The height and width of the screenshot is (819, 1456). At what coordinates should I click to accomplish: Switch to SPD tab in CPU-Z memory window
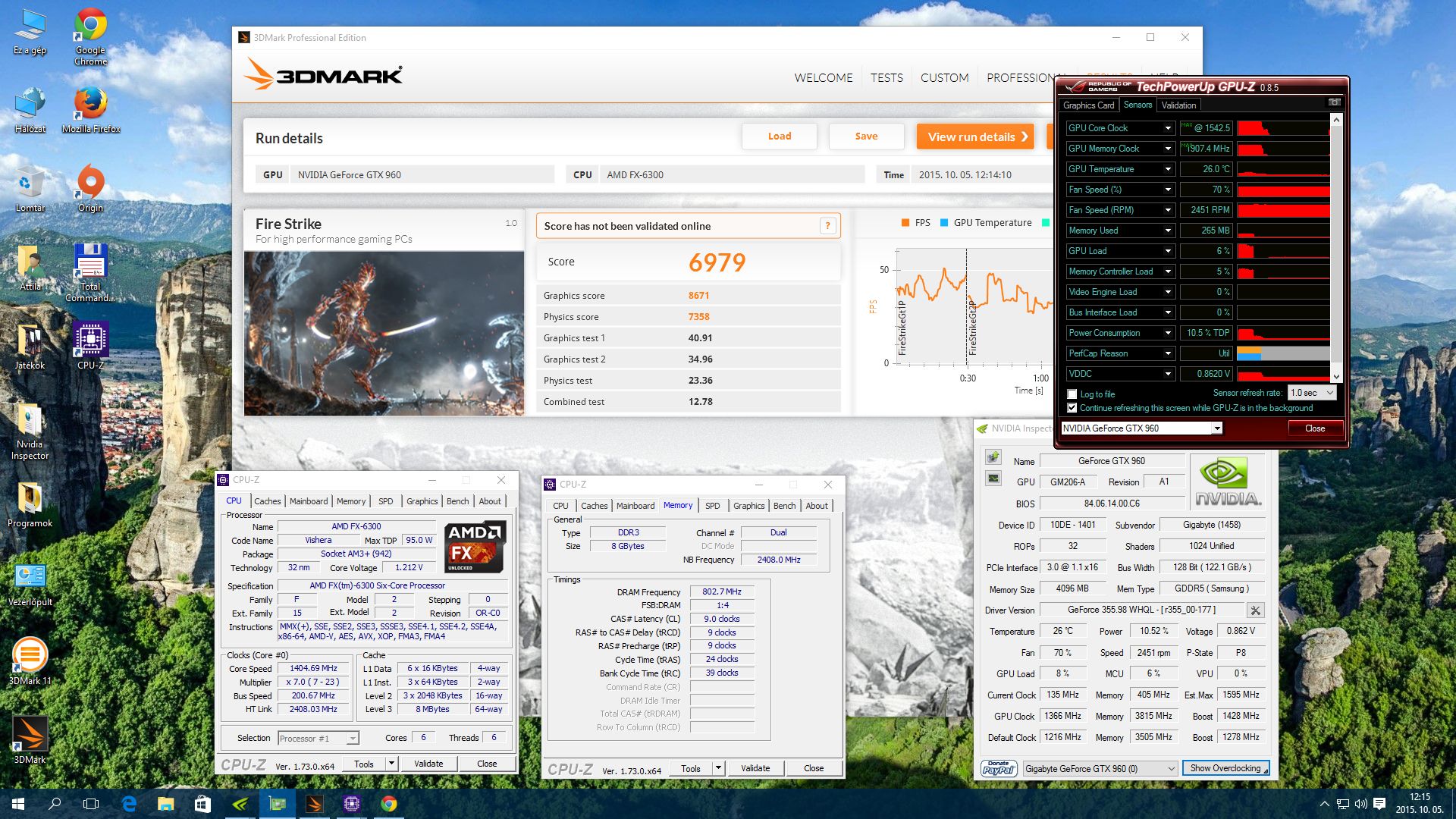coord(712,506)
